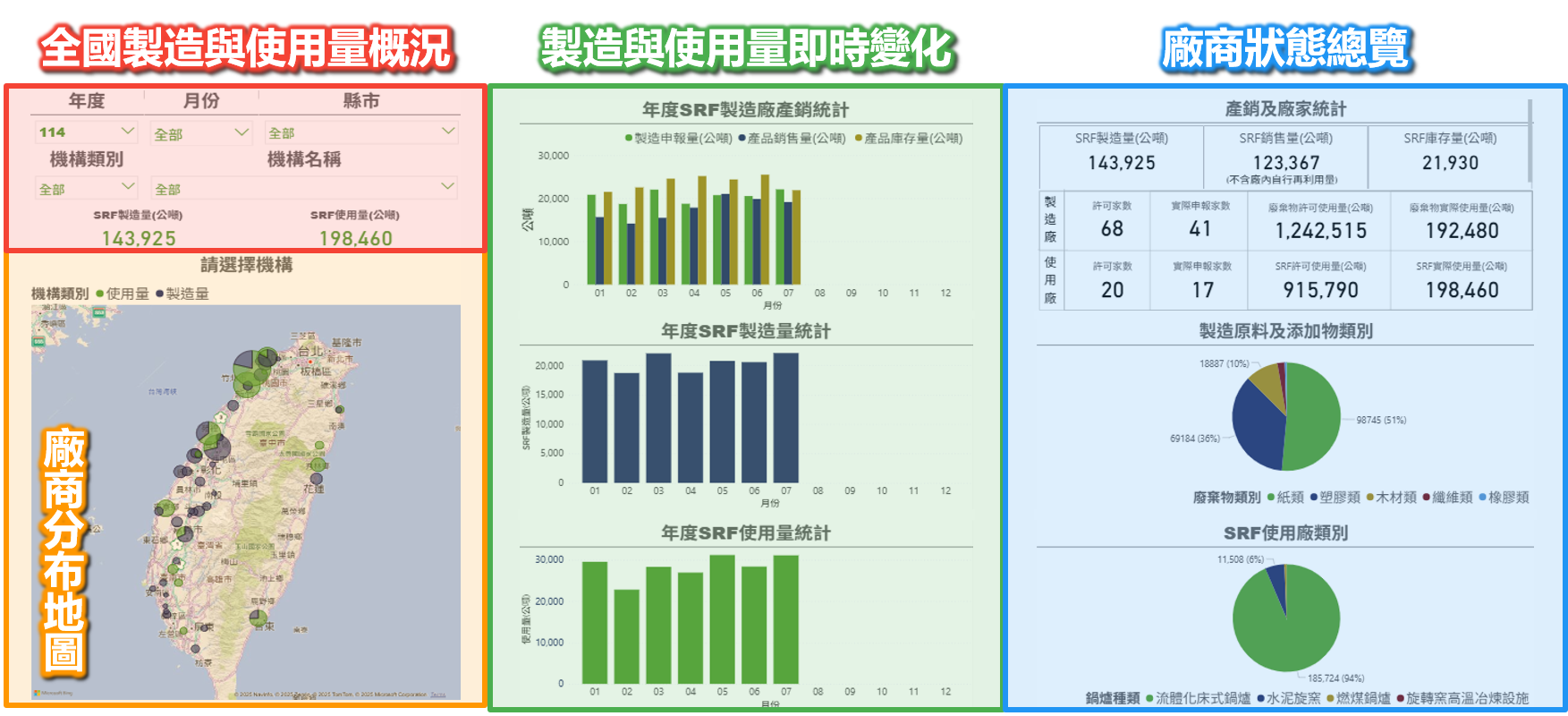
Task: Click Terms link on the map
Action: tap(437, 695)
